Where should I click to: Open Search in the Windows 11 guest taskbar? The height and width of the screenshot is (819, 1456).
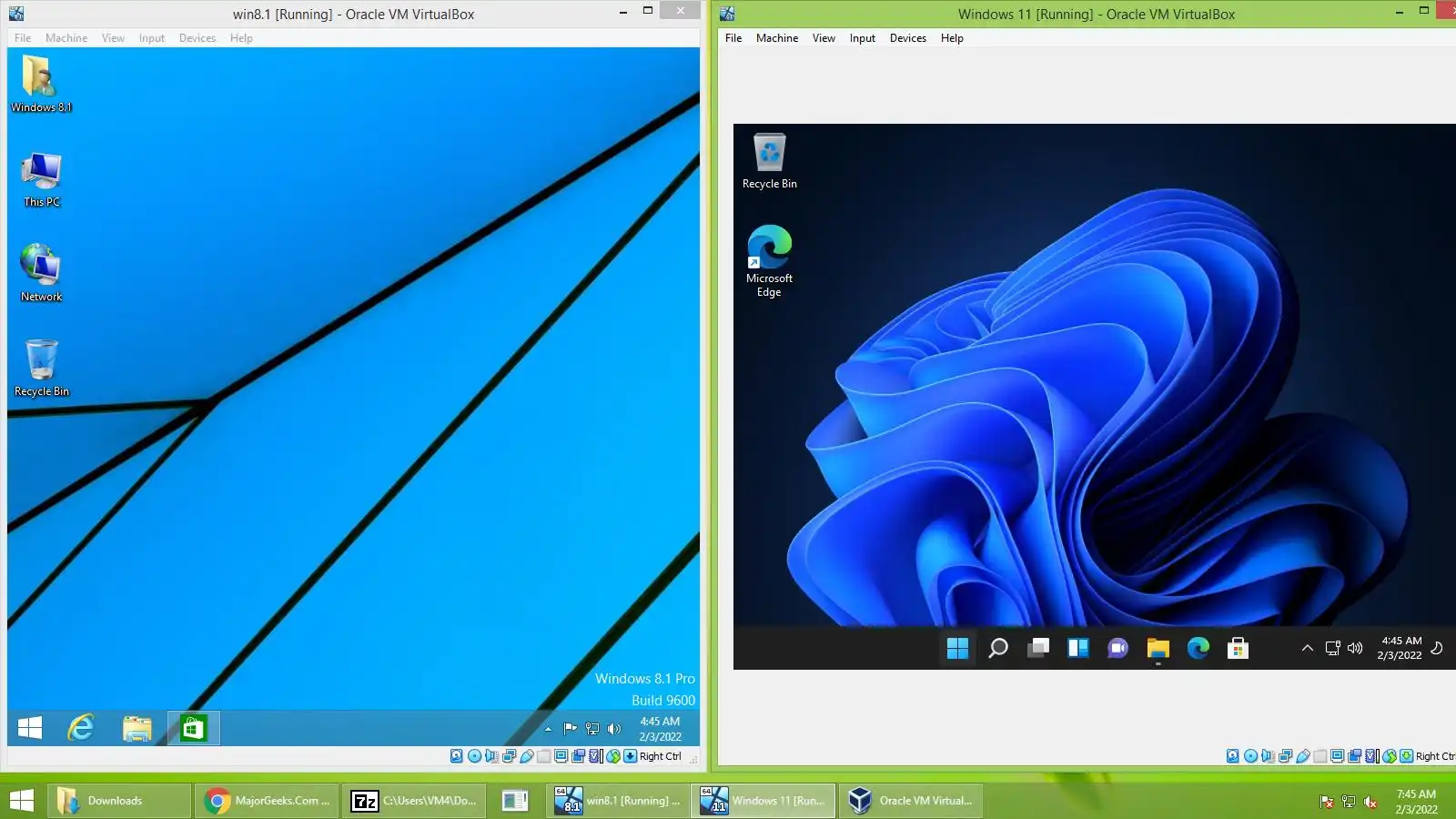(998, 648)
